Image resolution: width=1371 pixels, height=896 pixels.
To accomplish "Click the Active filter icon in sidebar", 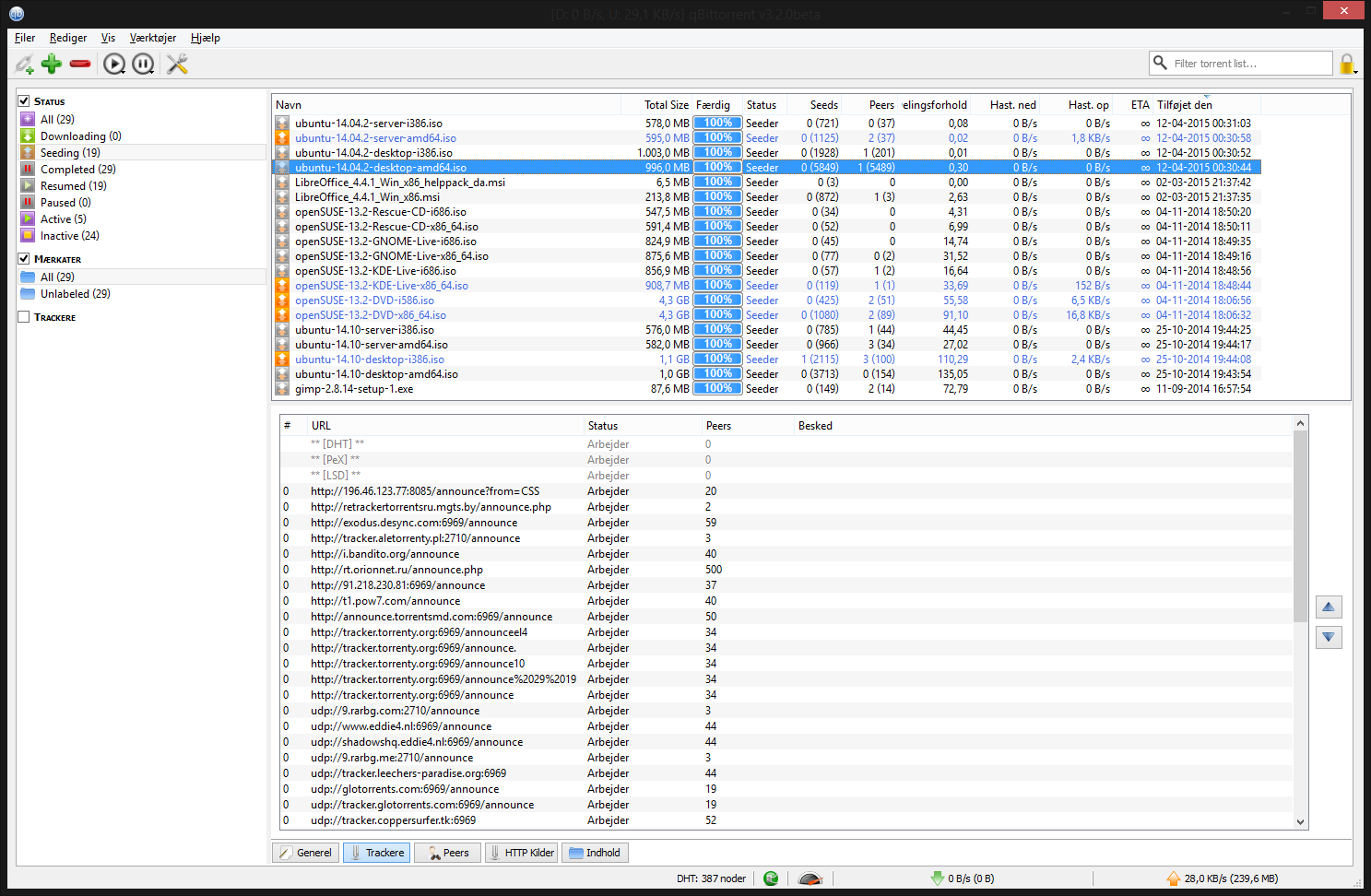I will click(29, 218).
